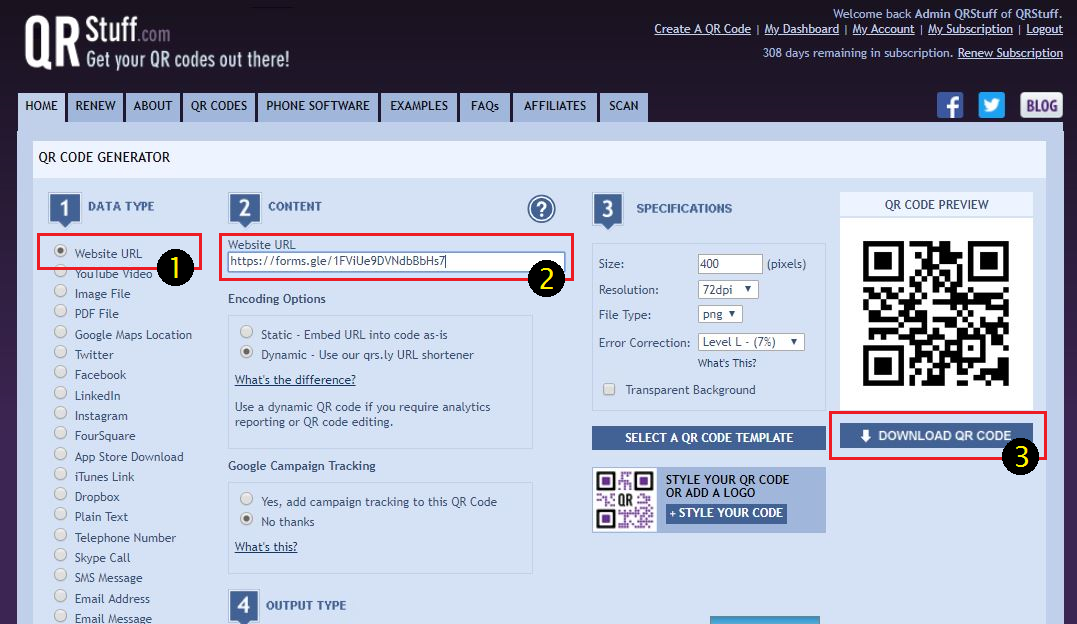The width and height of the screenshot is (1077, 624).
Task: Select Yes, add campaign tracking option
Action: click(247, 499)
